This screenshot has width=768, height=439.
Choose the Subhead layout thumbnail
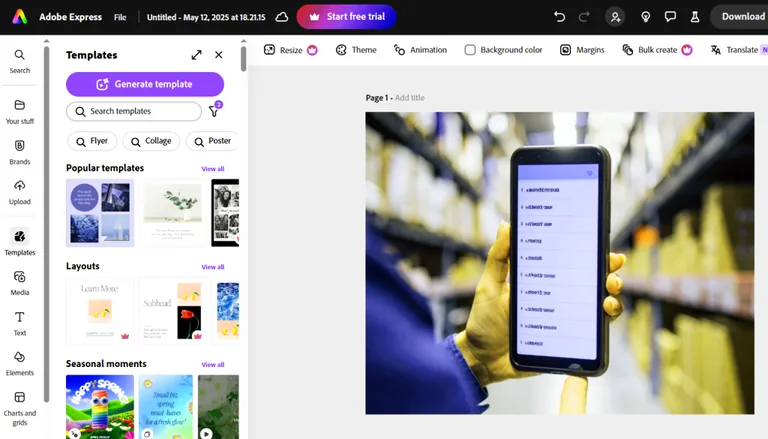pyautogui.click(x=172, y=311)
